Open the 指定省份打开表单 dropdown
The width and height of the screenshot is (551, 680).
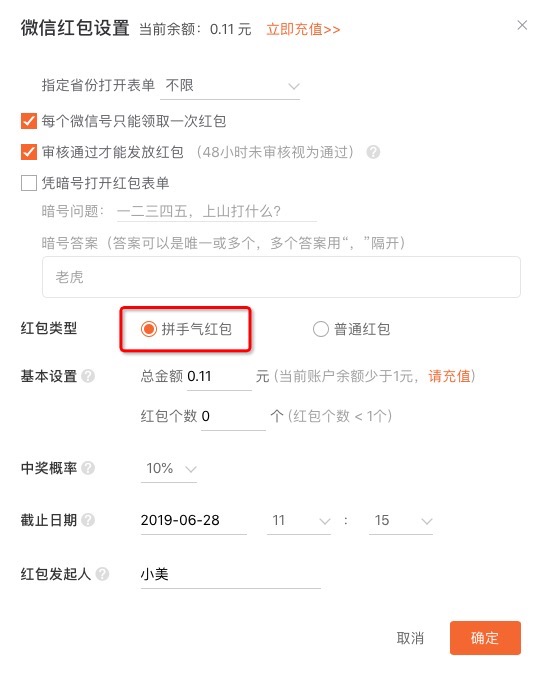click(230, 86)
